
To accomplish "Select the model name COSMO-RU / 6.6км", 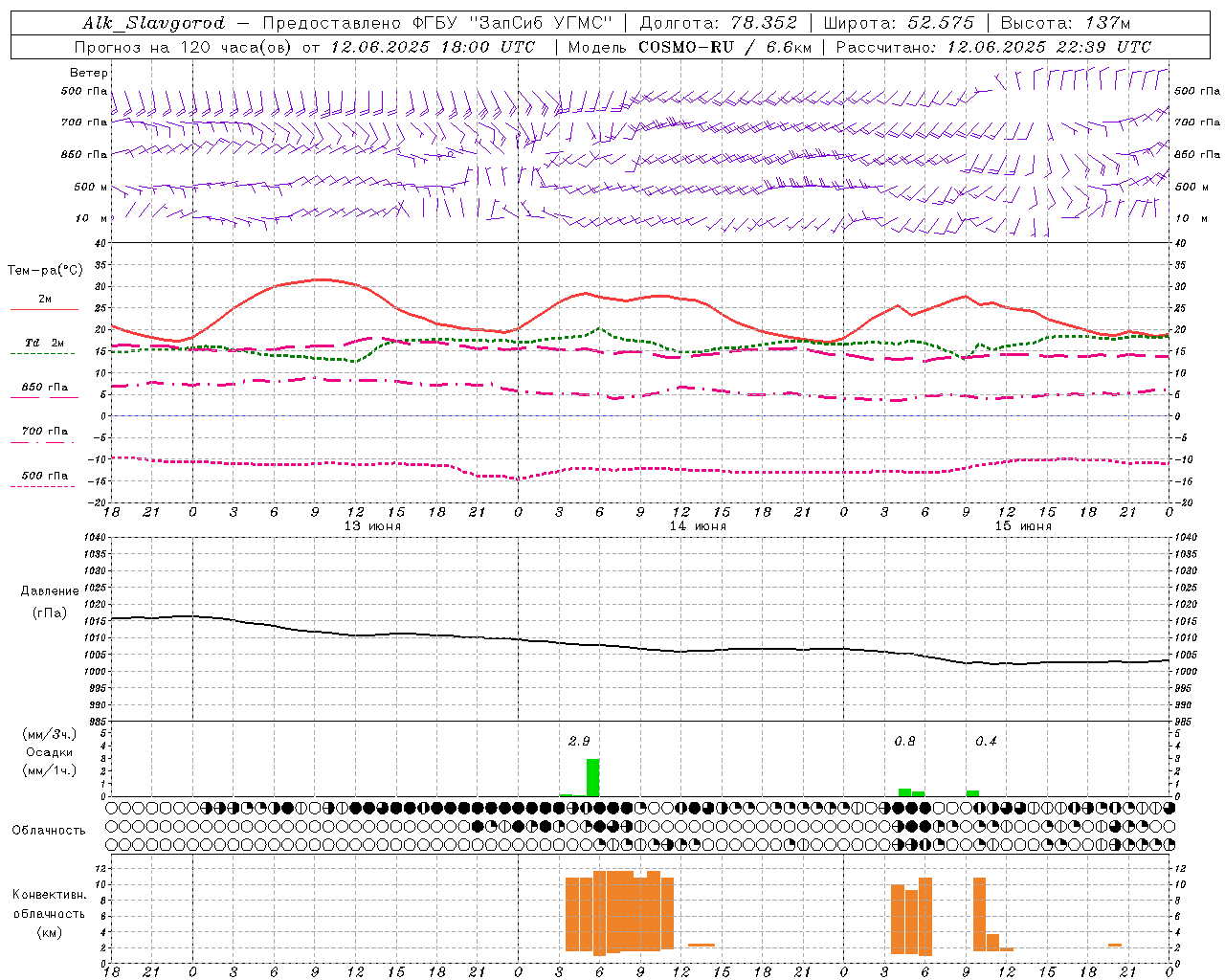I will click(x=725, y=47).
